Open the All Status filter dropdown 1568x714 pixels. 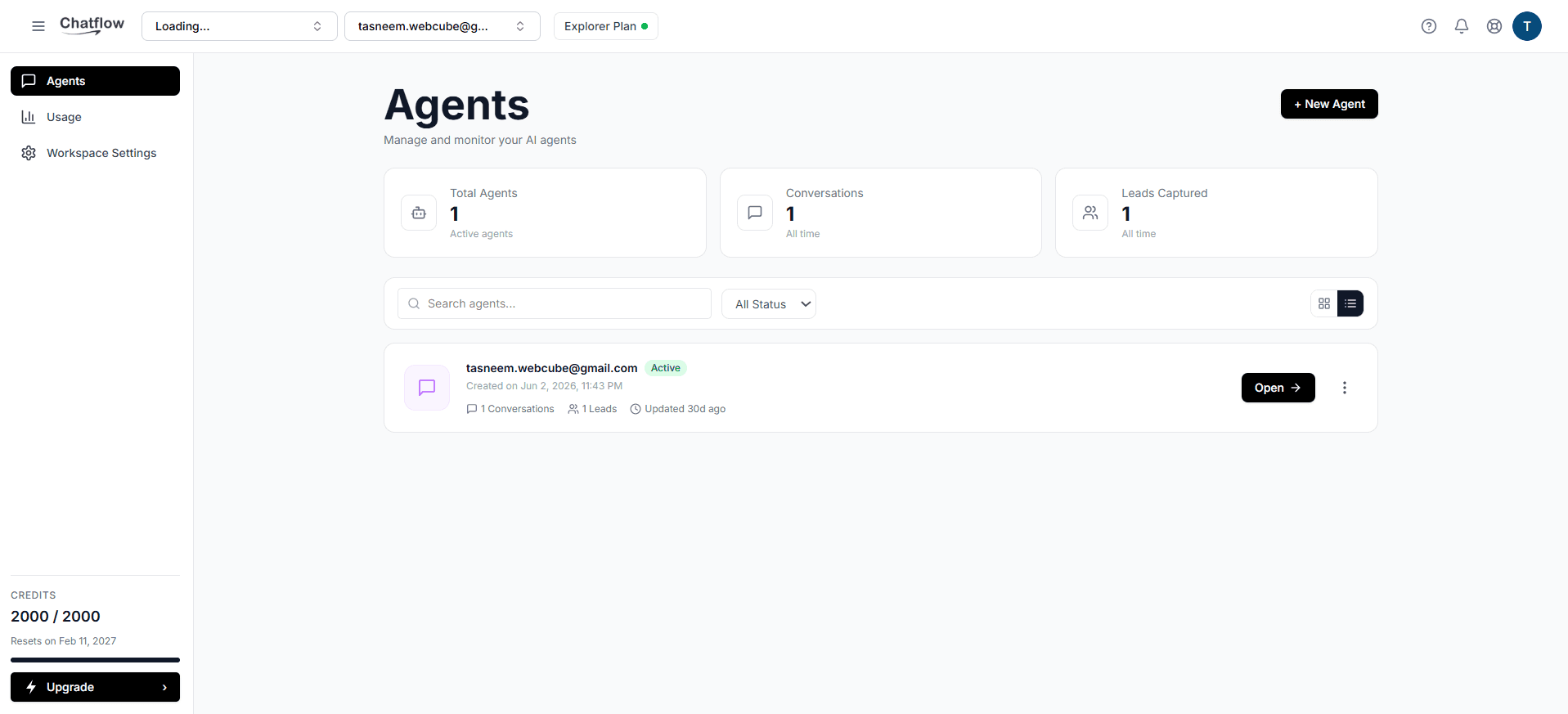(769, 303)
